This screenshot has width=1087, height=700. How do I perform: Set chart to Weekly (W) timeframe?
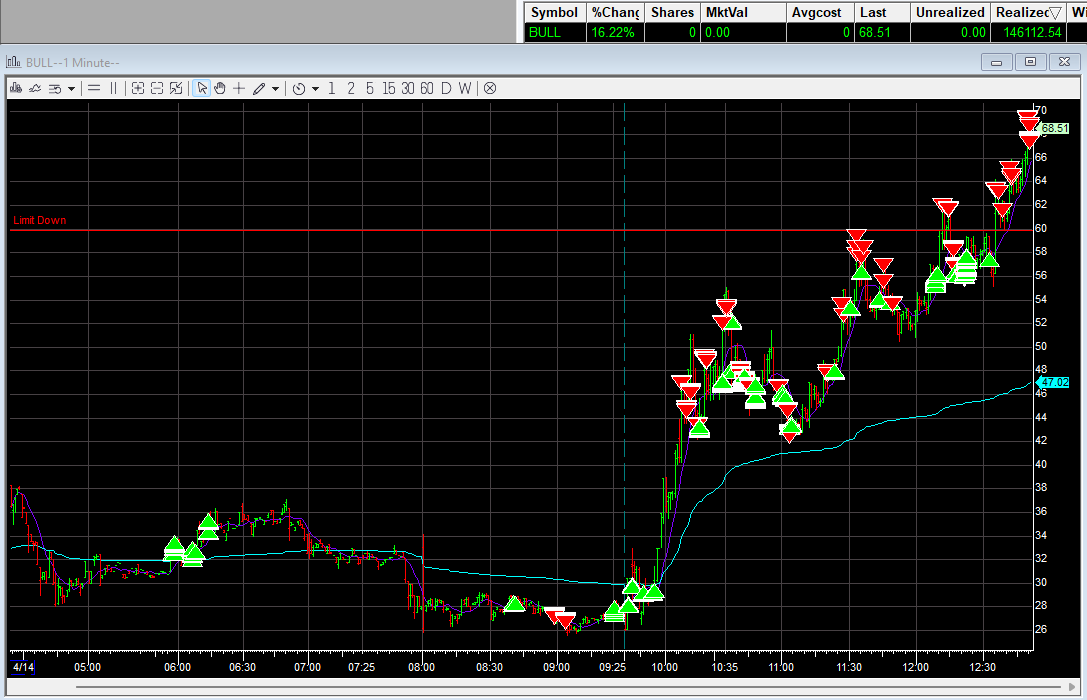pos(465,88)
